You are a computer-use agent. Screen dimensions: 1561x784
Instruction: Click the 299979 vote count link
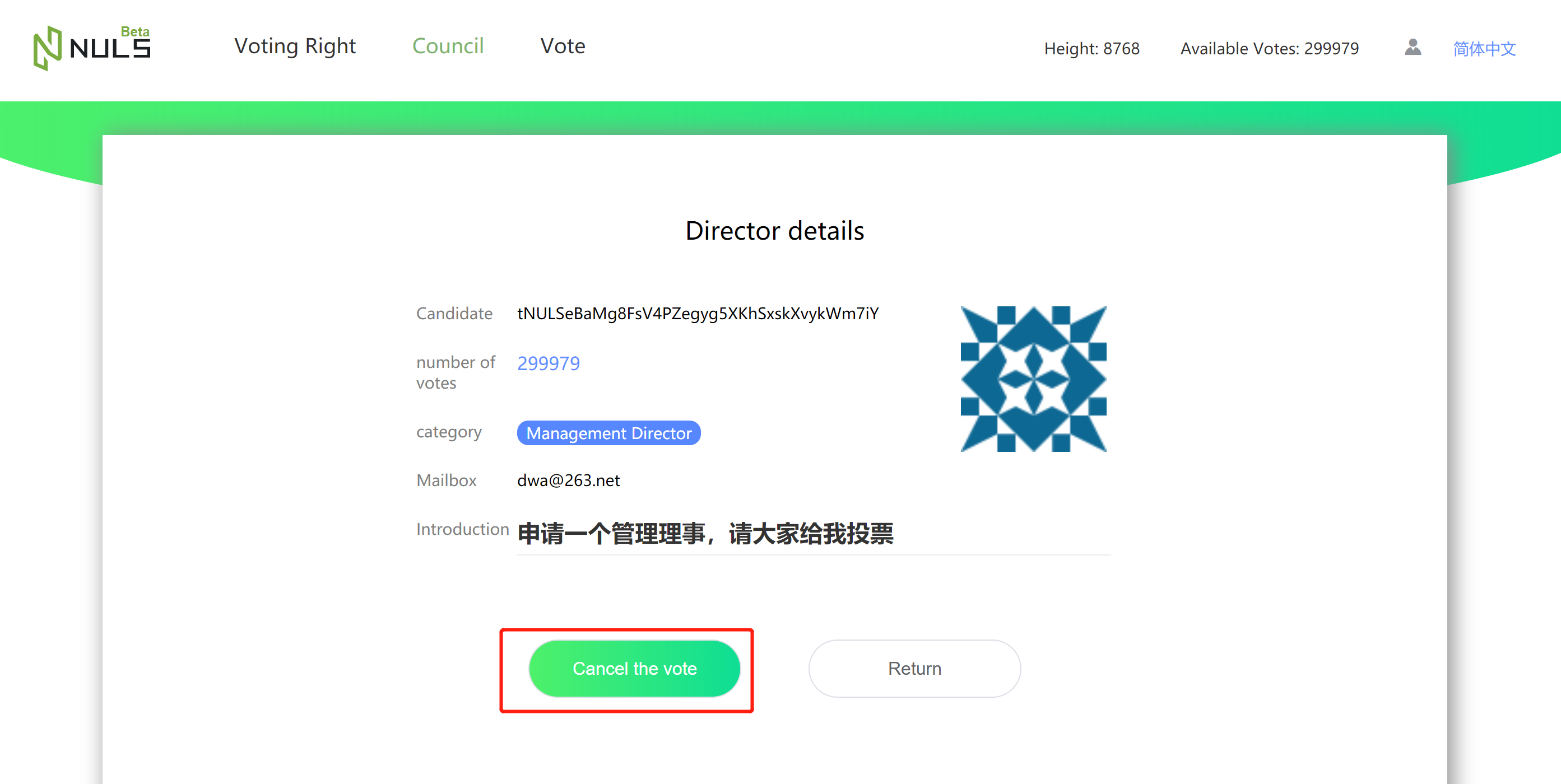click(549, 363)
